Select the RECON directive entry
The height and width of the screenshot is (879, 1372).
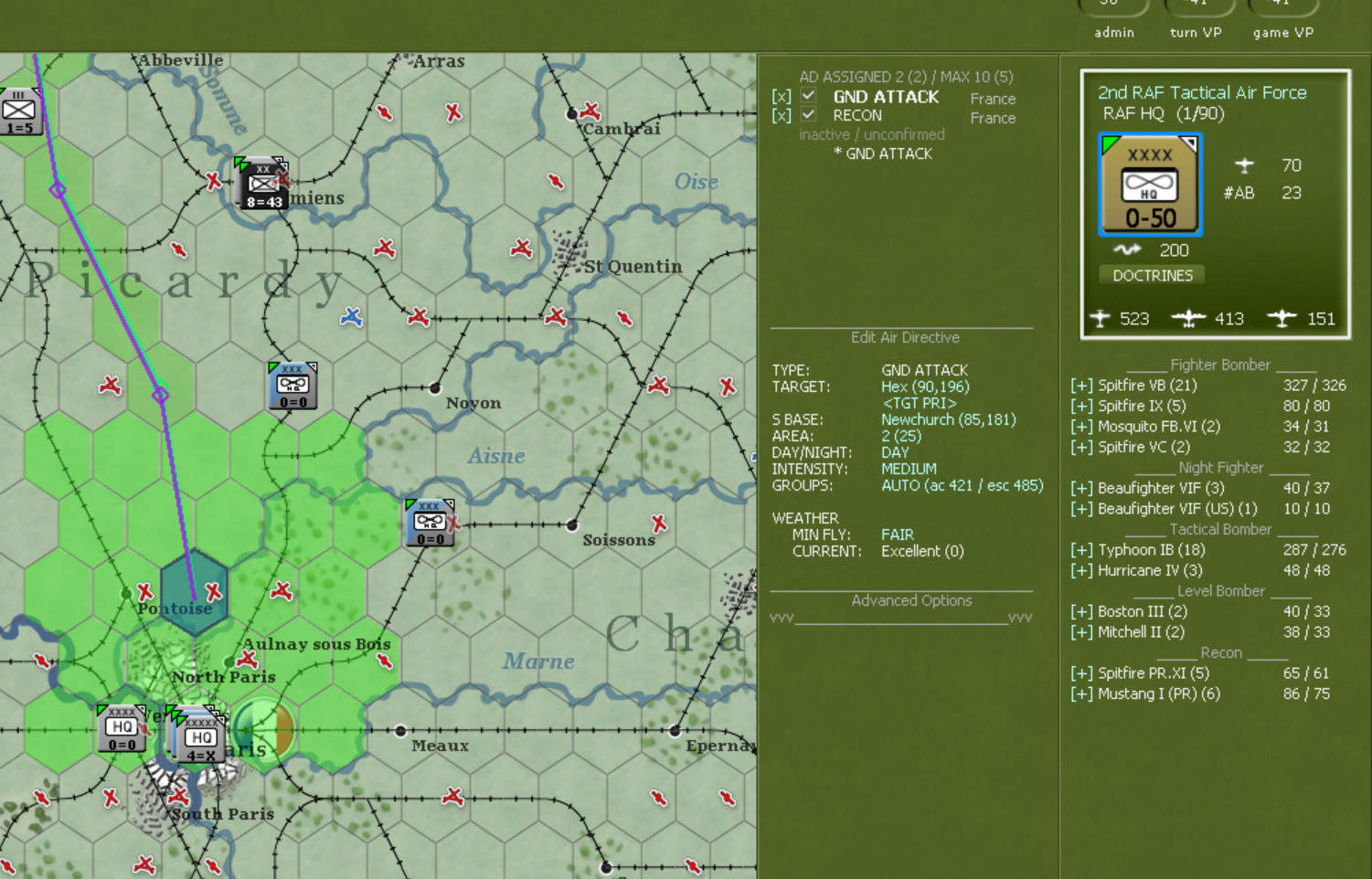tap(857, 116)
